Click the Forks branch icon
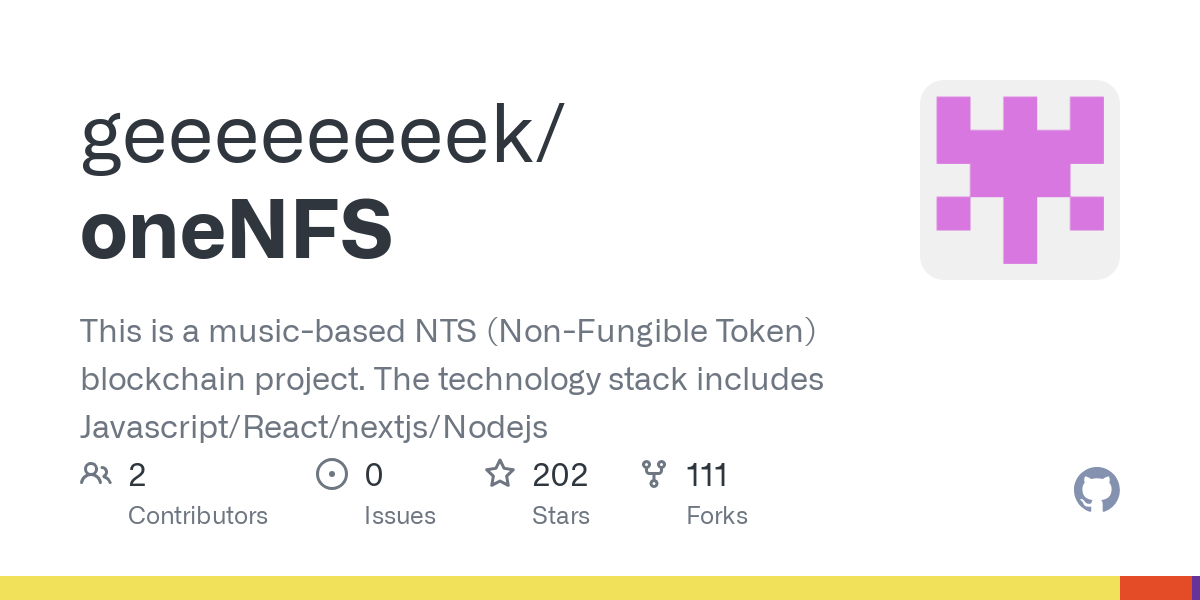The height and width of the screenshot is (600, 1200). point(654,473)
